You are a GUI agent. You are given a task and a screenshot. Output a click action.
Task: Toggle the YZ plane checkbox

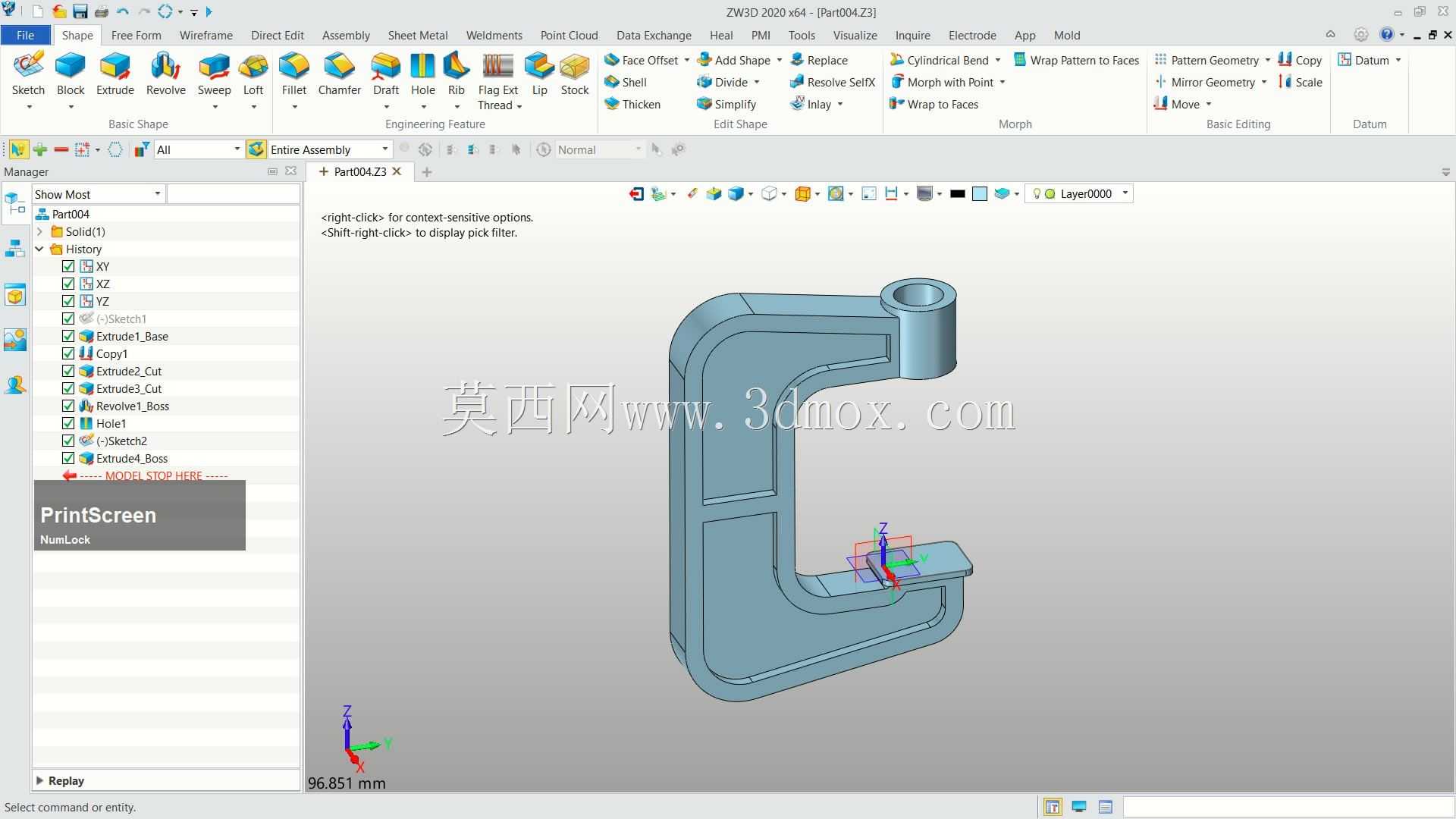coord(68,301)
